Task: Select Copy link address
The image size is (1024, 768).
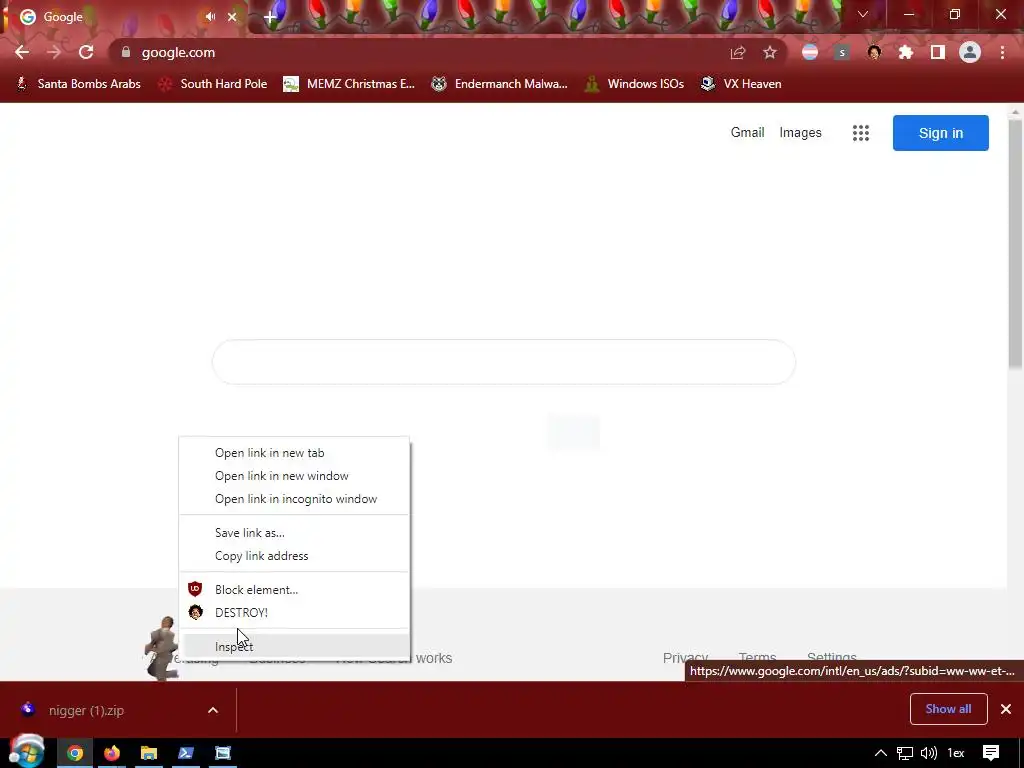Action: click(x=294, y=555)
